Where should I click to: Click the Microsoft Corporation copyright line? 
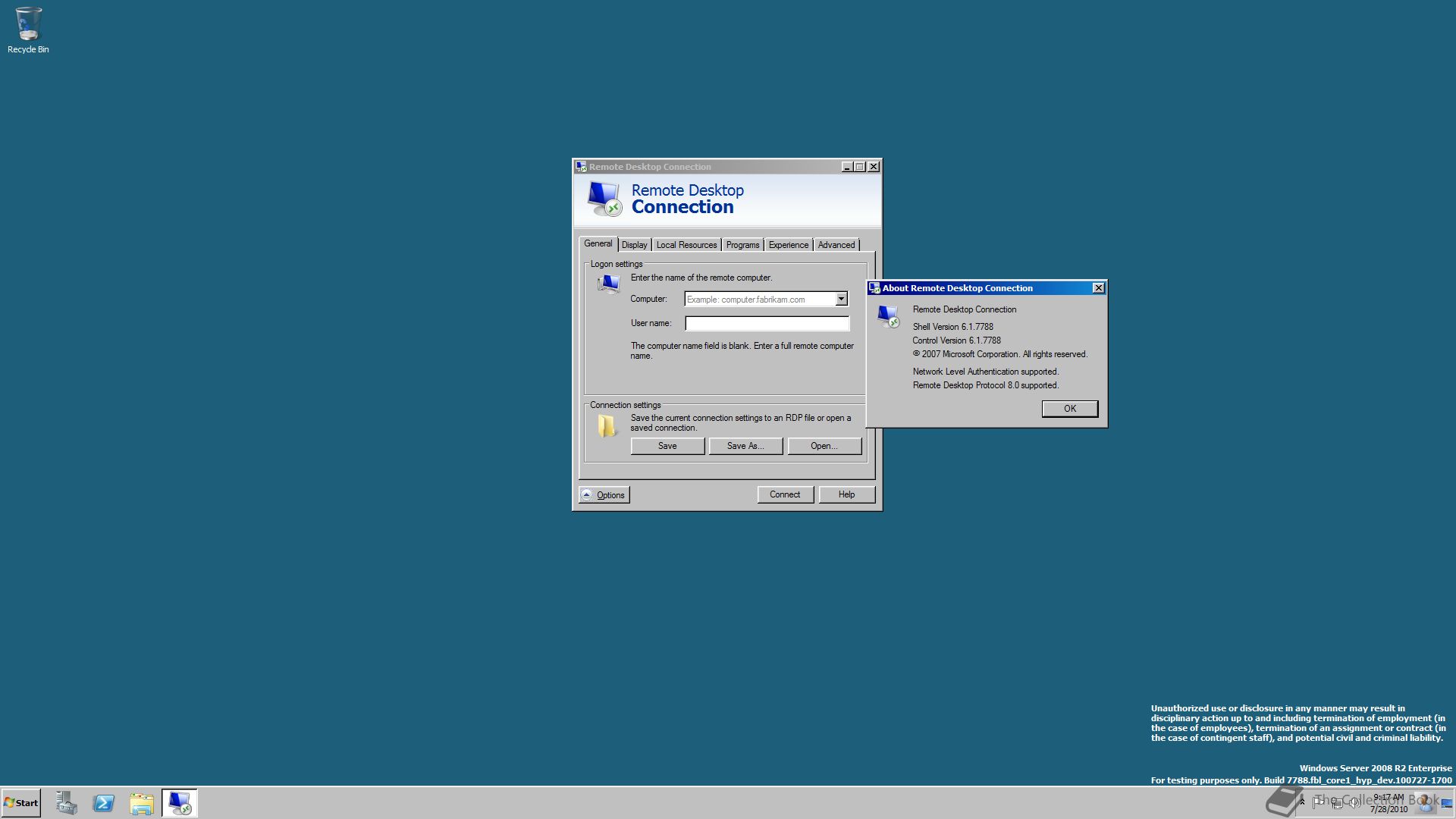[x=999, y=354]
